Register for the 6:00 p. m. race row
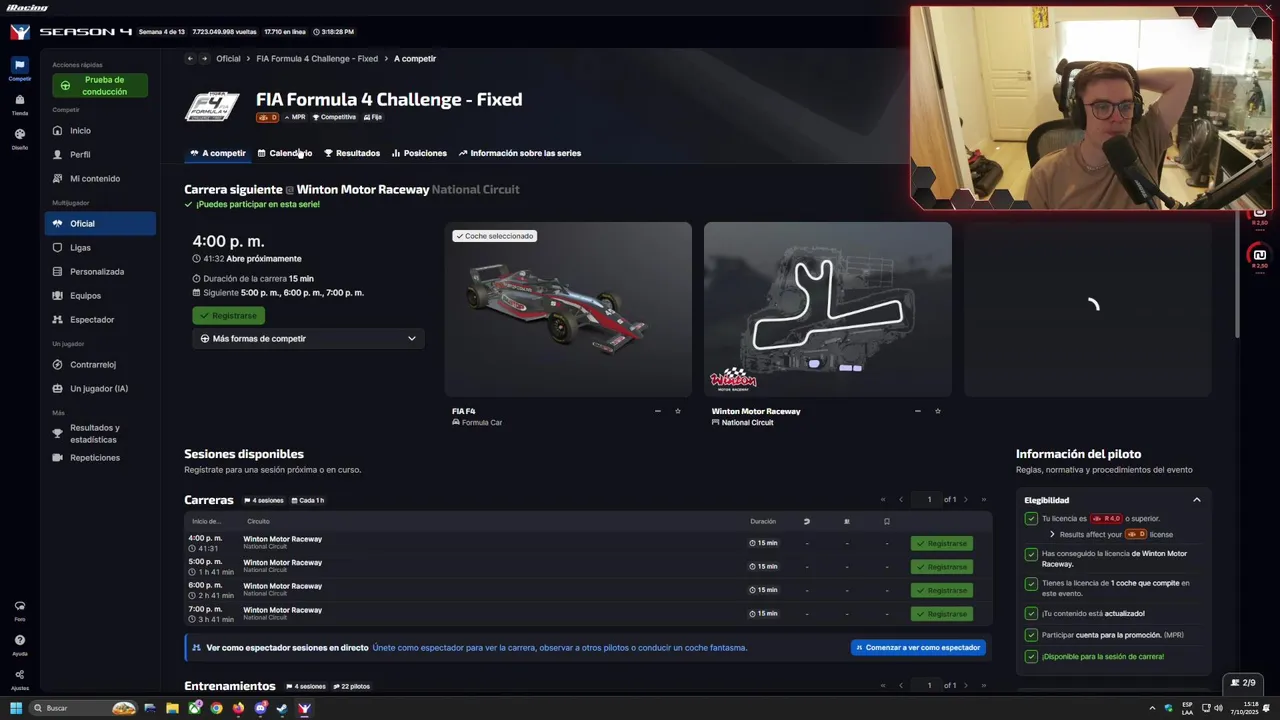This screenshot has width=1280, height=720. (x=941, y=590)
